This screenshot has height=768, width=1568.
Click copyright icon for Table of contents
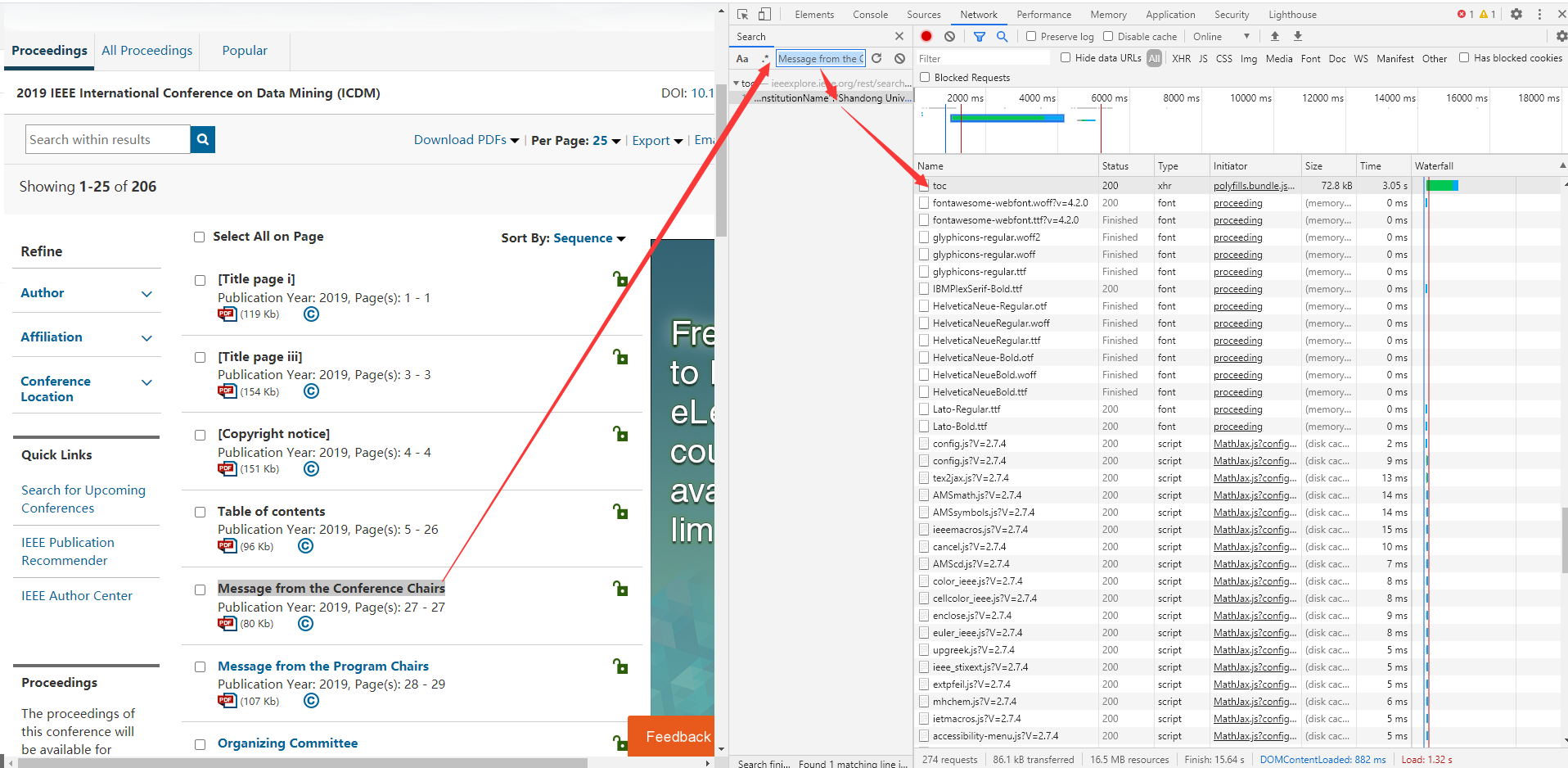pos(305,546)
